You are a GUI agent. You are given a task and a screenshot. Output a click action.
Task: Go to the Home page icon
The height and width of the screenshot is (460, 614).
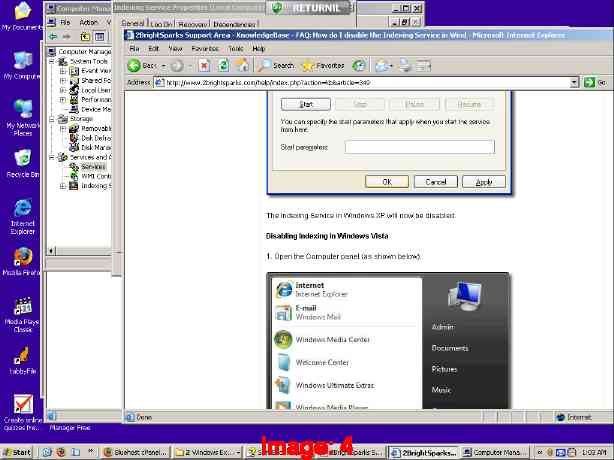(242, 66)
